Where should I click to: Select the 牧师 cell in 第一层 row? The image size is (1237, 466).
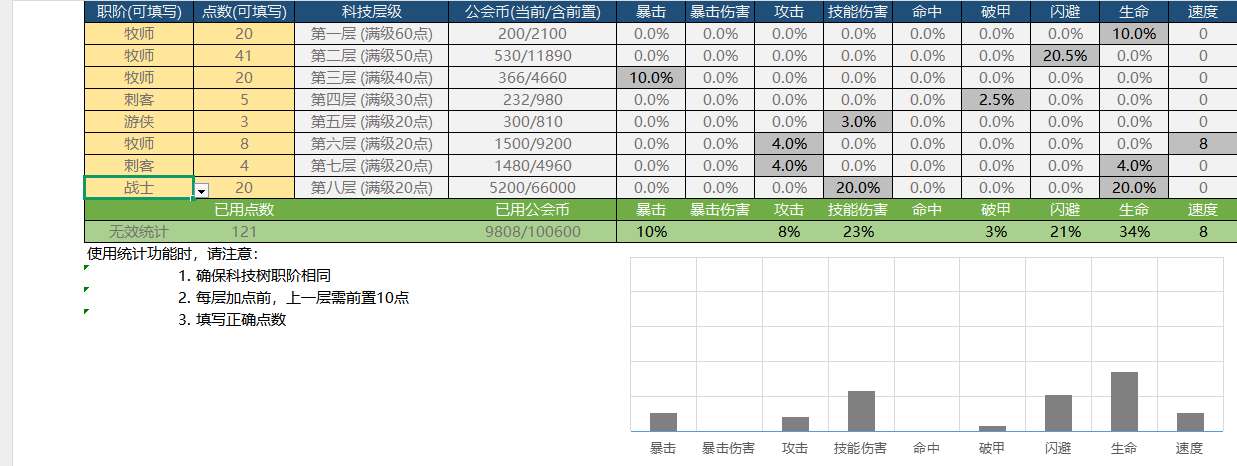[139, 33]
